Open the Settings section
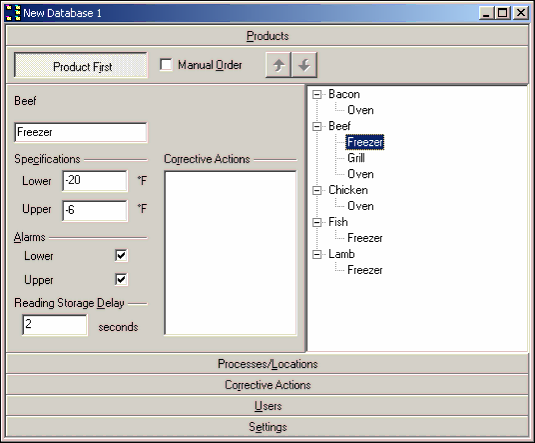This screenshot has width=535, height=443. 267,427
